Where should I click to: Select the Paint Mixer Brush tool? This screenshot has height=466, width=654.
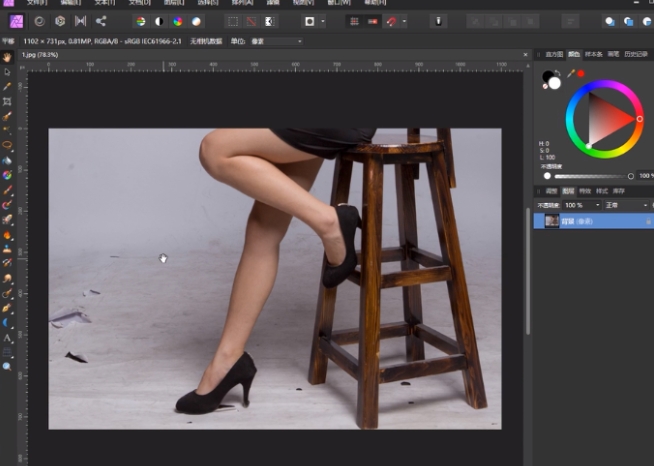7,205
